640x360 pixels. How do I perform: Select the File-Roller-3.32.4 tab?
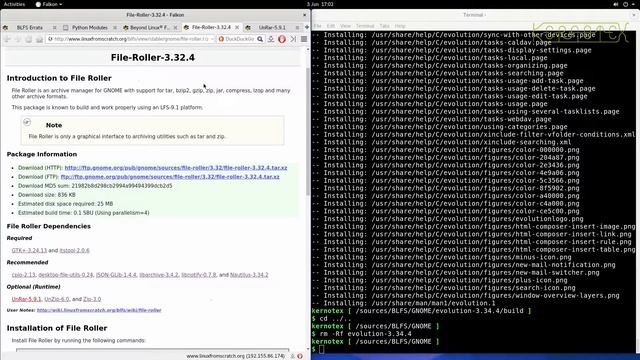(211, 27)
